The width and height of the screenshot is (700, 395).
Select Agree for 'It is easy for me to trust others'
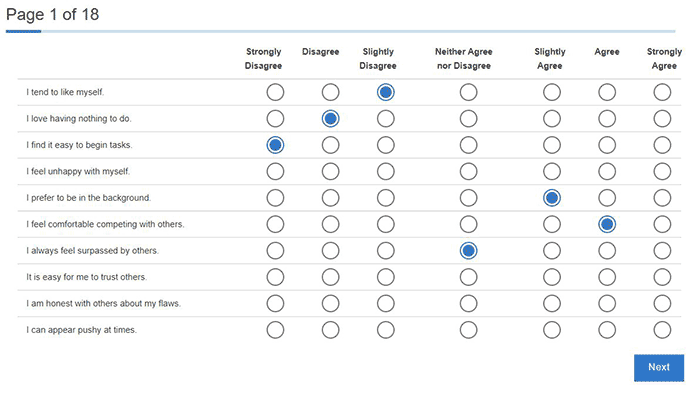tap(607, 277)
